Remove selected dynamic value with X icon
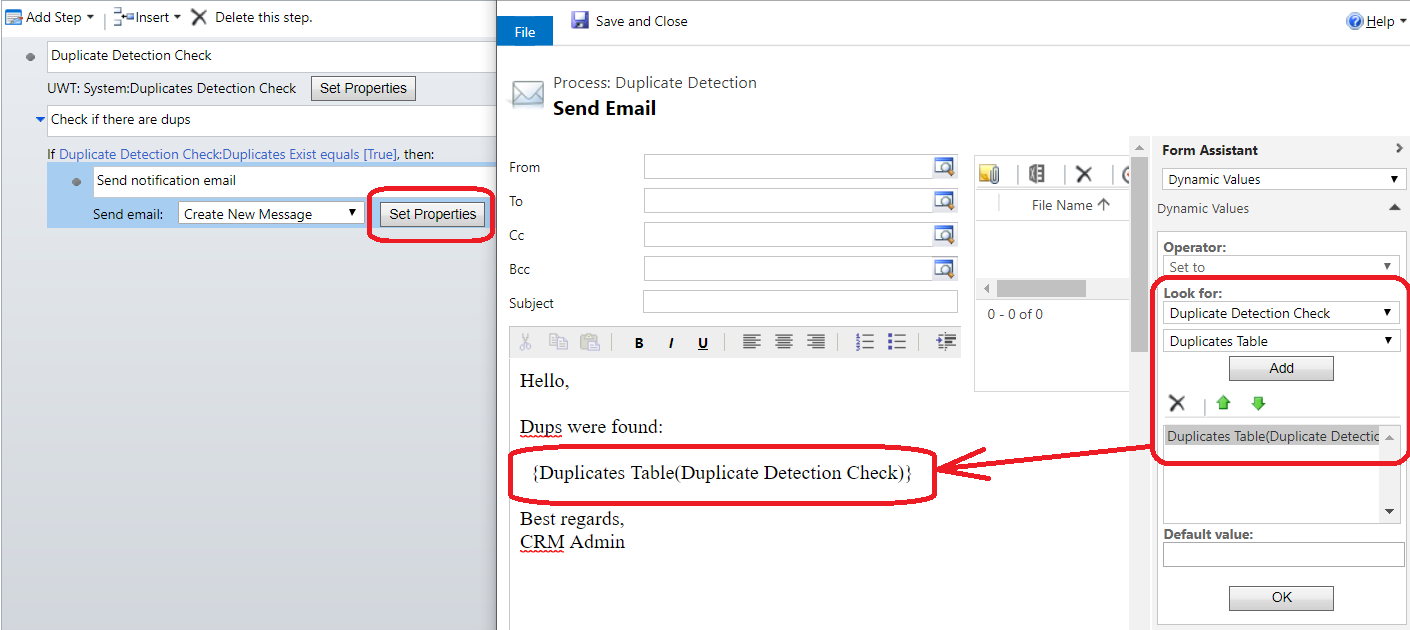The width and height of the screenshot is (1410, 630). point(1177,403)
